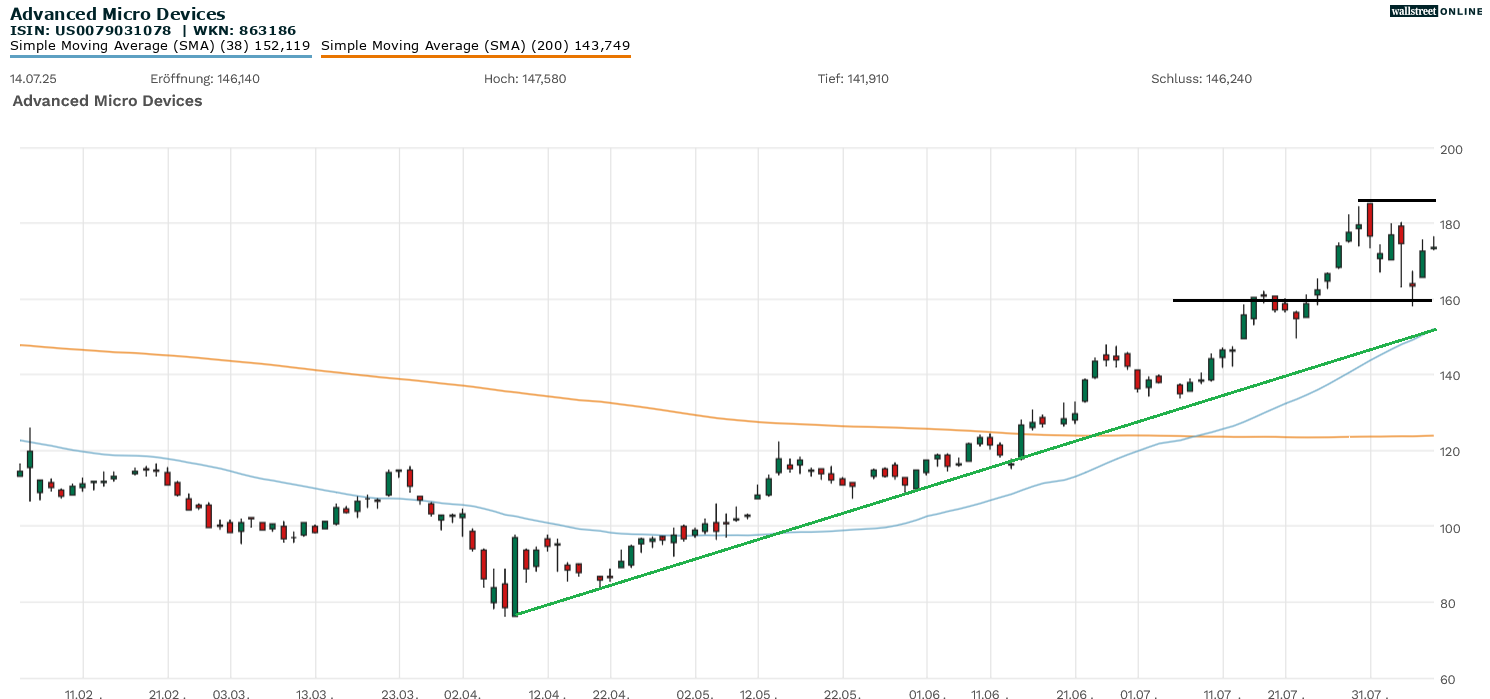The image size is (1490, 699).
Task: Click the Schluss: 146,240 value
Action: (x=1202, y=78)
